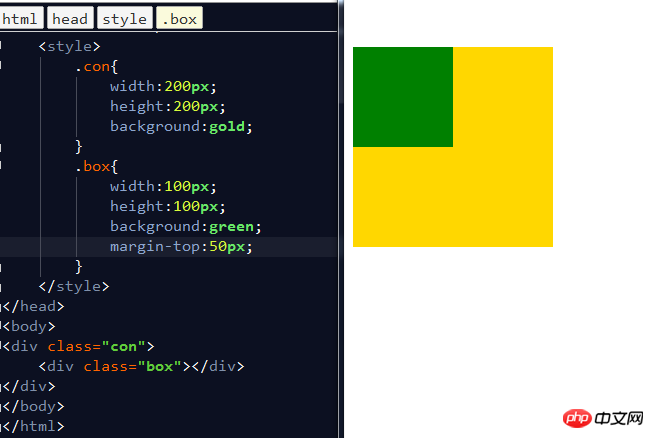
Task: Select the html breadcrumb tab
Action: (21, 18)
